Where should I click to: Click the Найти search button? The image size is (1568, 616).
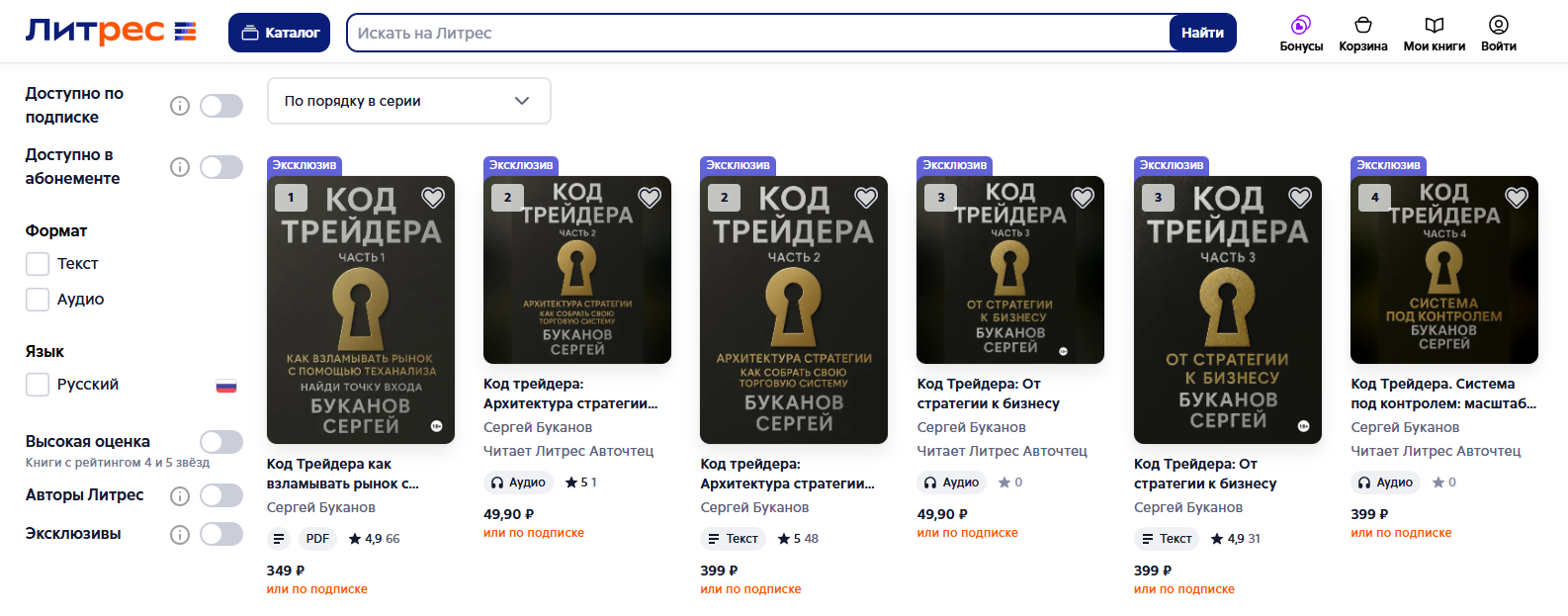click(1202, 33)
